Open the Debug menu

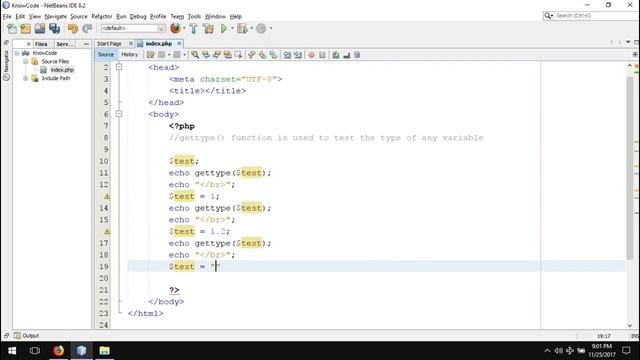click(138, 16)
